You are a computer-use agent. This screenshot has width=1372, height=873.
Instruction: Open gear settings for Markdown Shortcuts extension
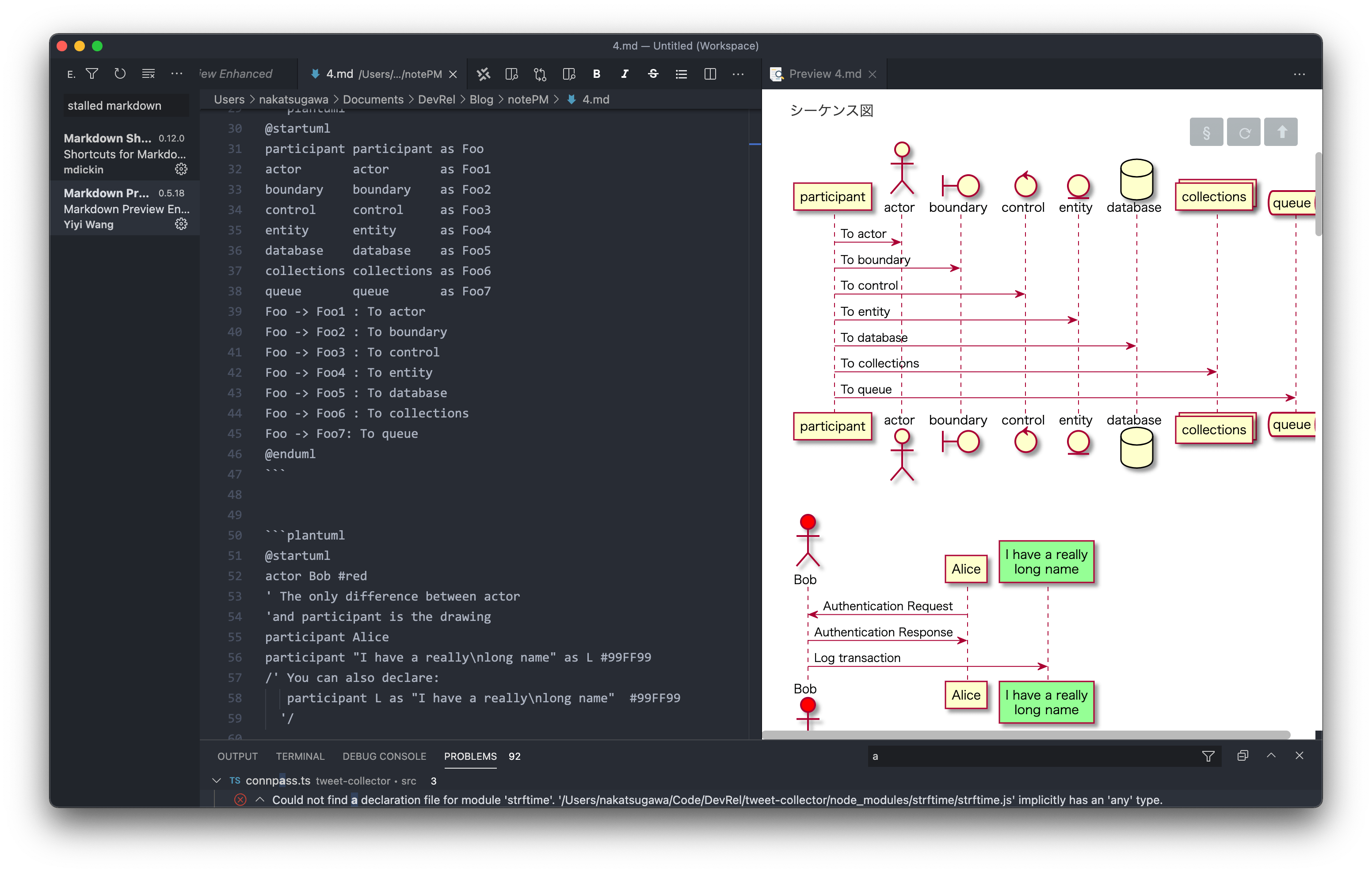click(181, 169)
